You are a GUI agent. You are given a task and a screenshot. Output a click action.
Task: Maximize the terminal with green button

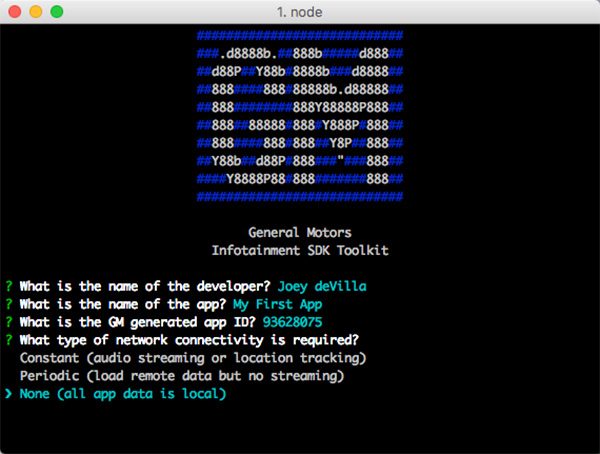coord(57,11)
